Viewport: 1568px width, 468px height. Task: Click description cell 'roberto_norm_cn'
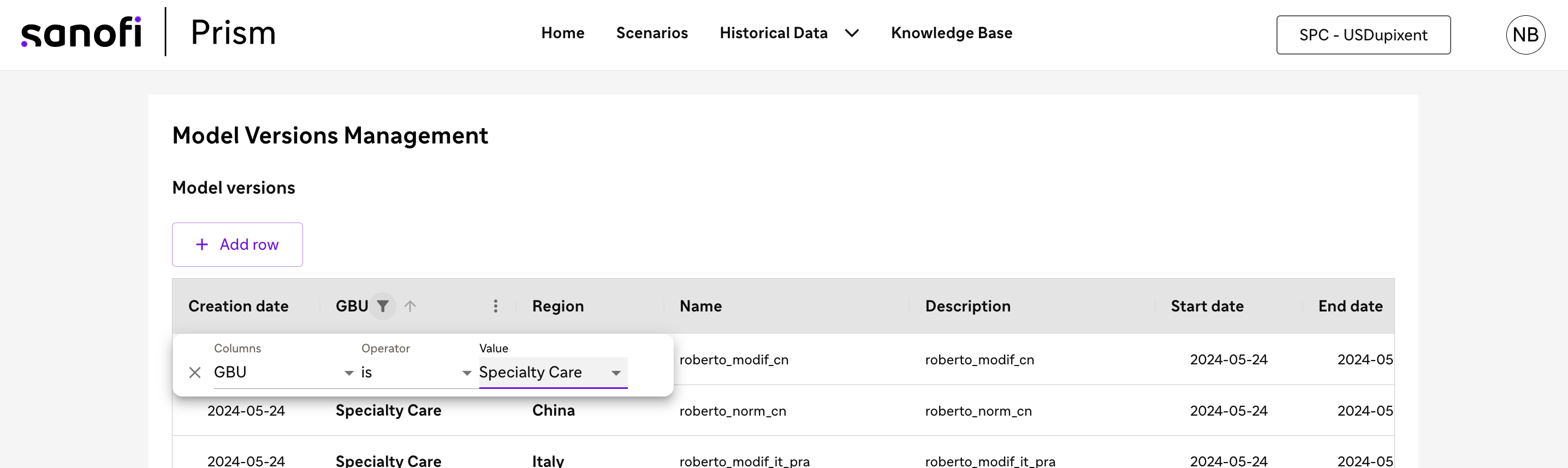(x=978, y=411)
